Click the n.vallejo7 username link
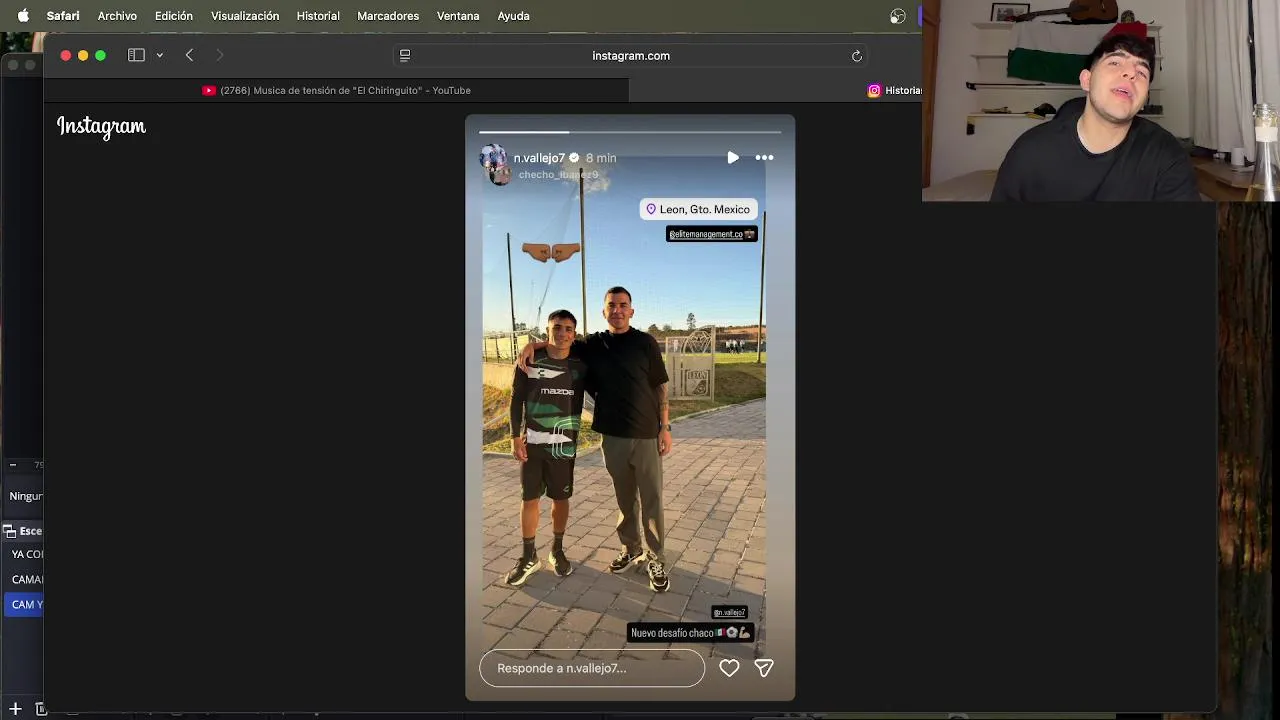1280x720 pixels. 539,158
